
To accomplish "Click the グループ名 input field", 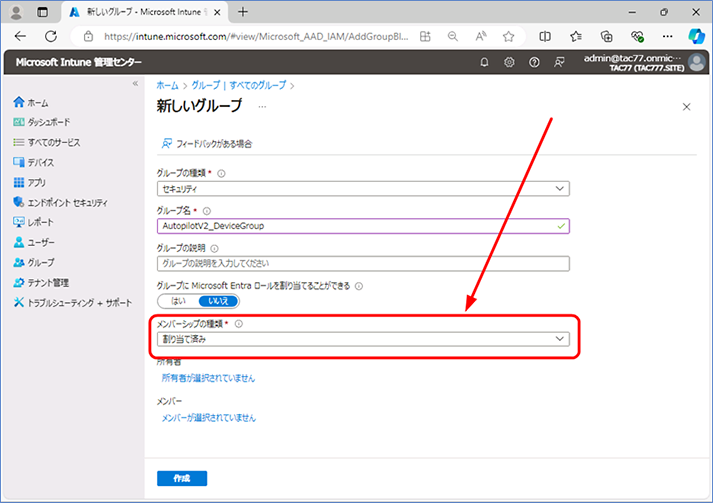I will 363,226.
